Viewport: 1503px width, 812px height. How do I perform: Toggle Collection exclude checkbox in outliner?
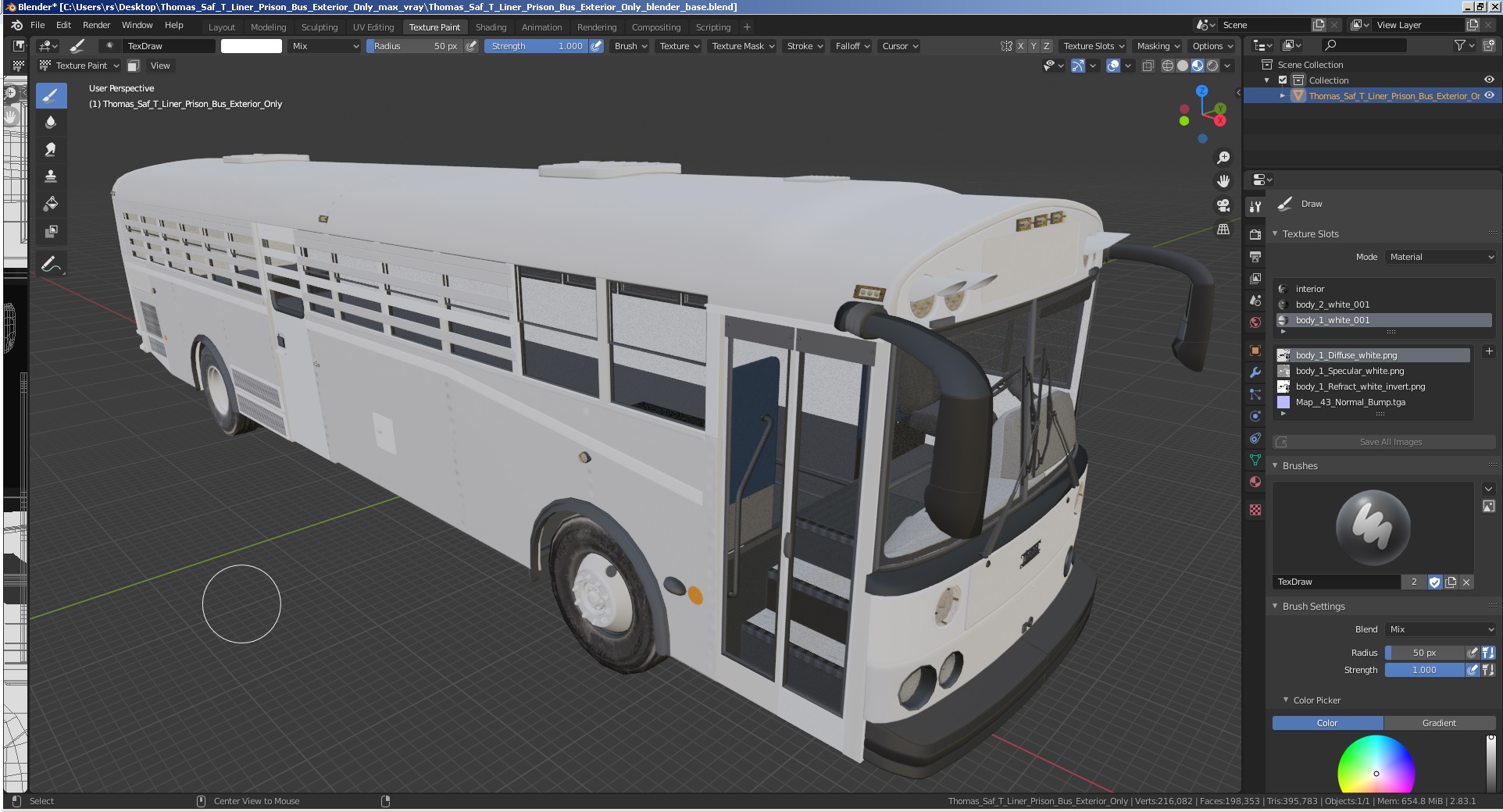pyautogui.click(x=1282, y=80)
